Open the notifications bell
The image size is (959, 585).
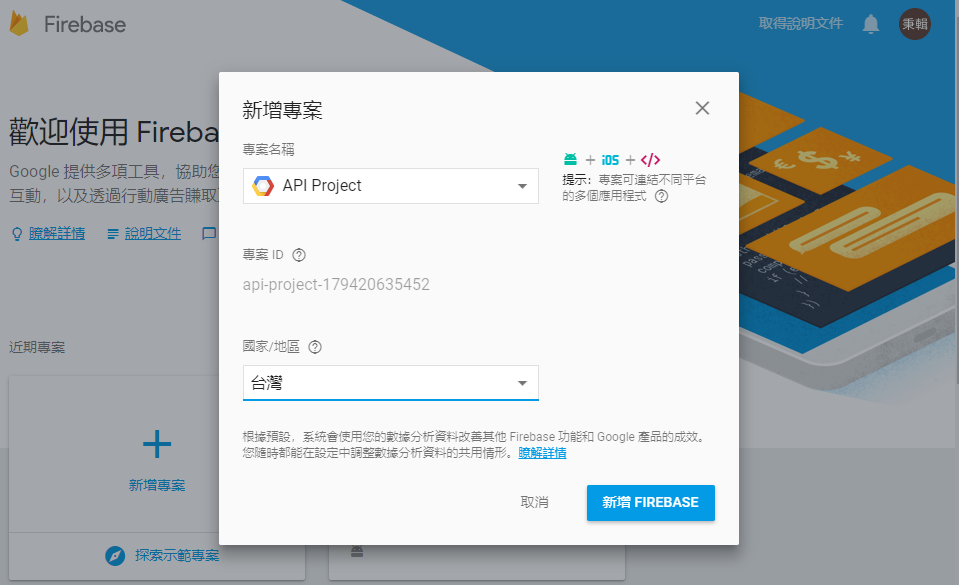coord(871,24)
